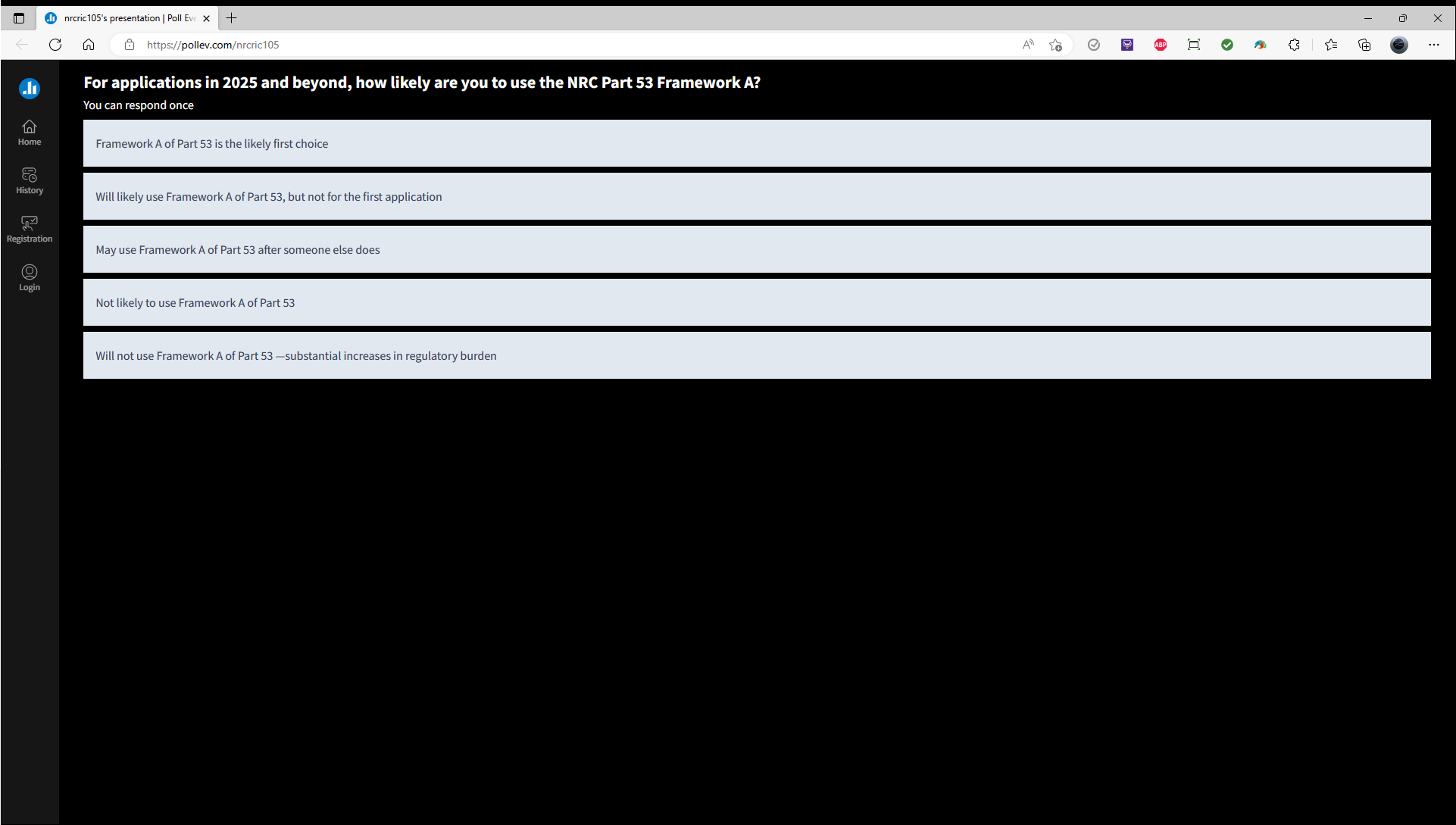The image size is (1456, 825).
Task: Choose 'Will likely use, but not first application'
Action: coord(756,197)
